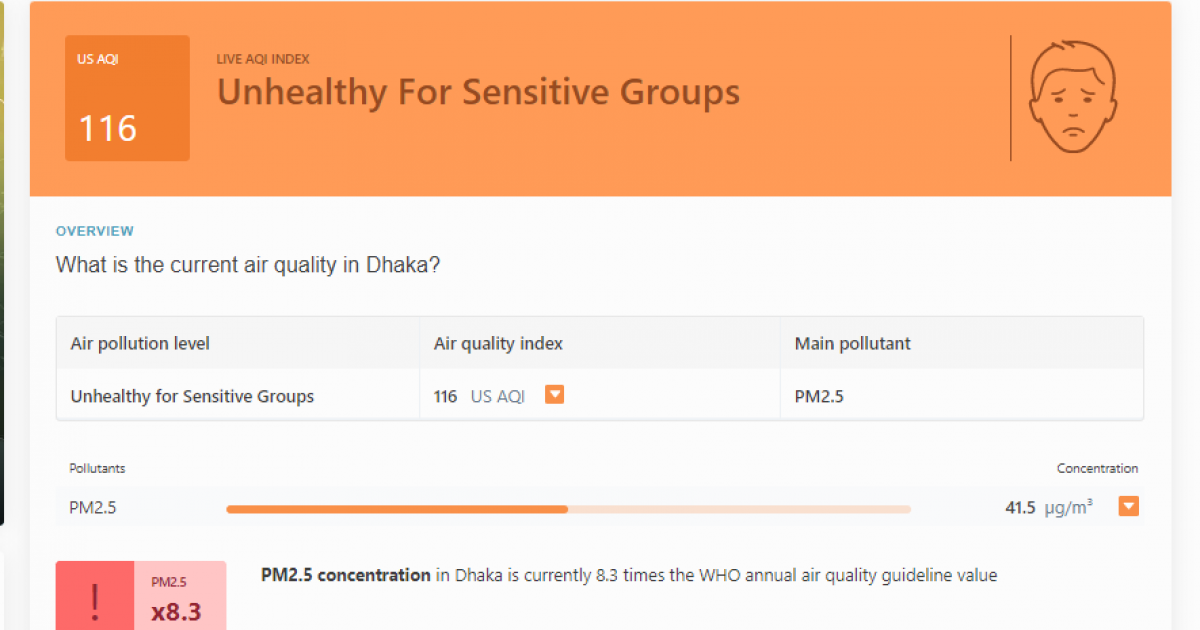Screen dimensions: 1200x630
Task: Select the orange US AQI 116 badge
Action: (127, 97)
